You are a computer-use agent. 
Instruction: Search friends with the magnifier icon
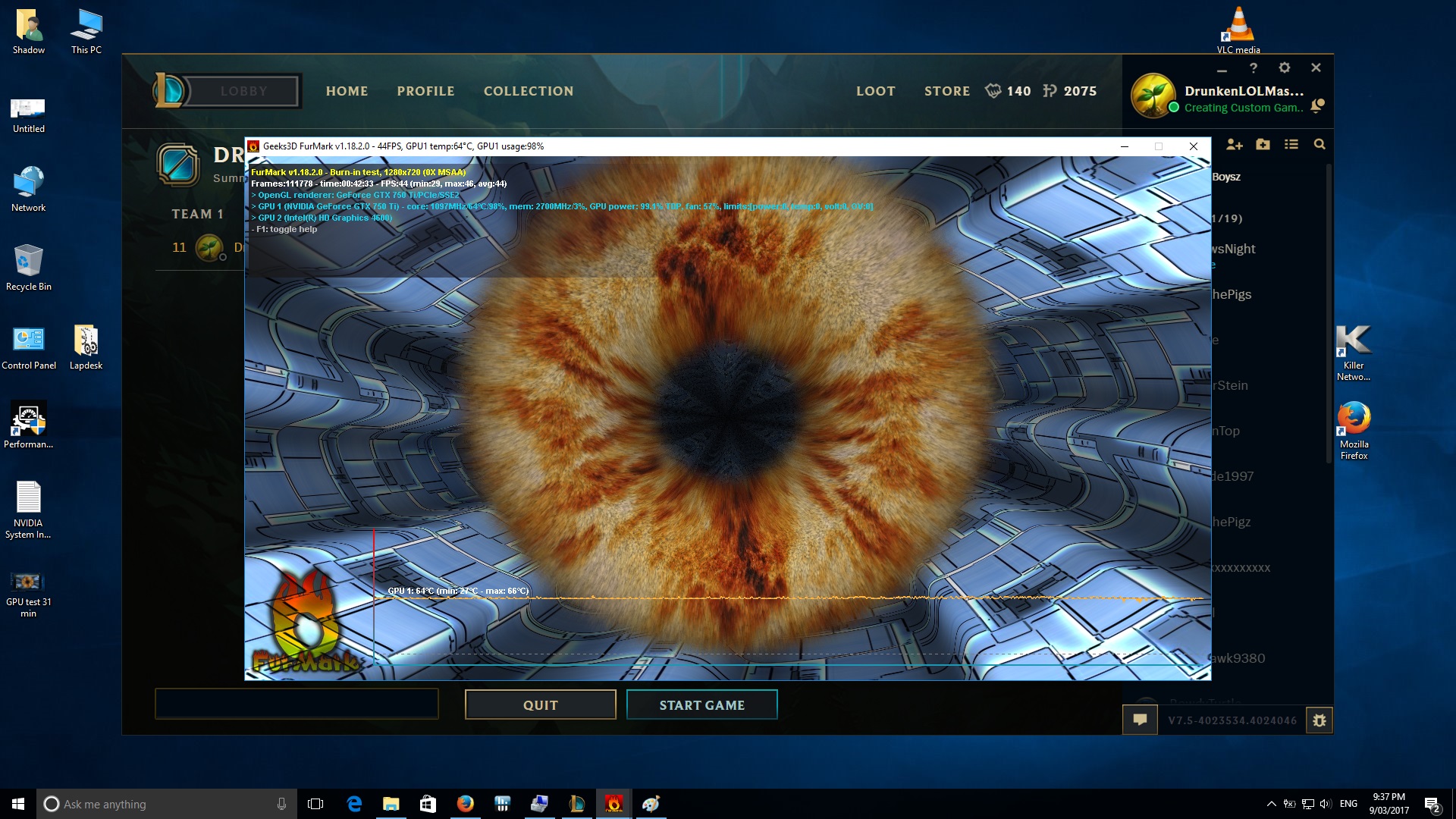pyautogui.click(x=1319, y=144)
